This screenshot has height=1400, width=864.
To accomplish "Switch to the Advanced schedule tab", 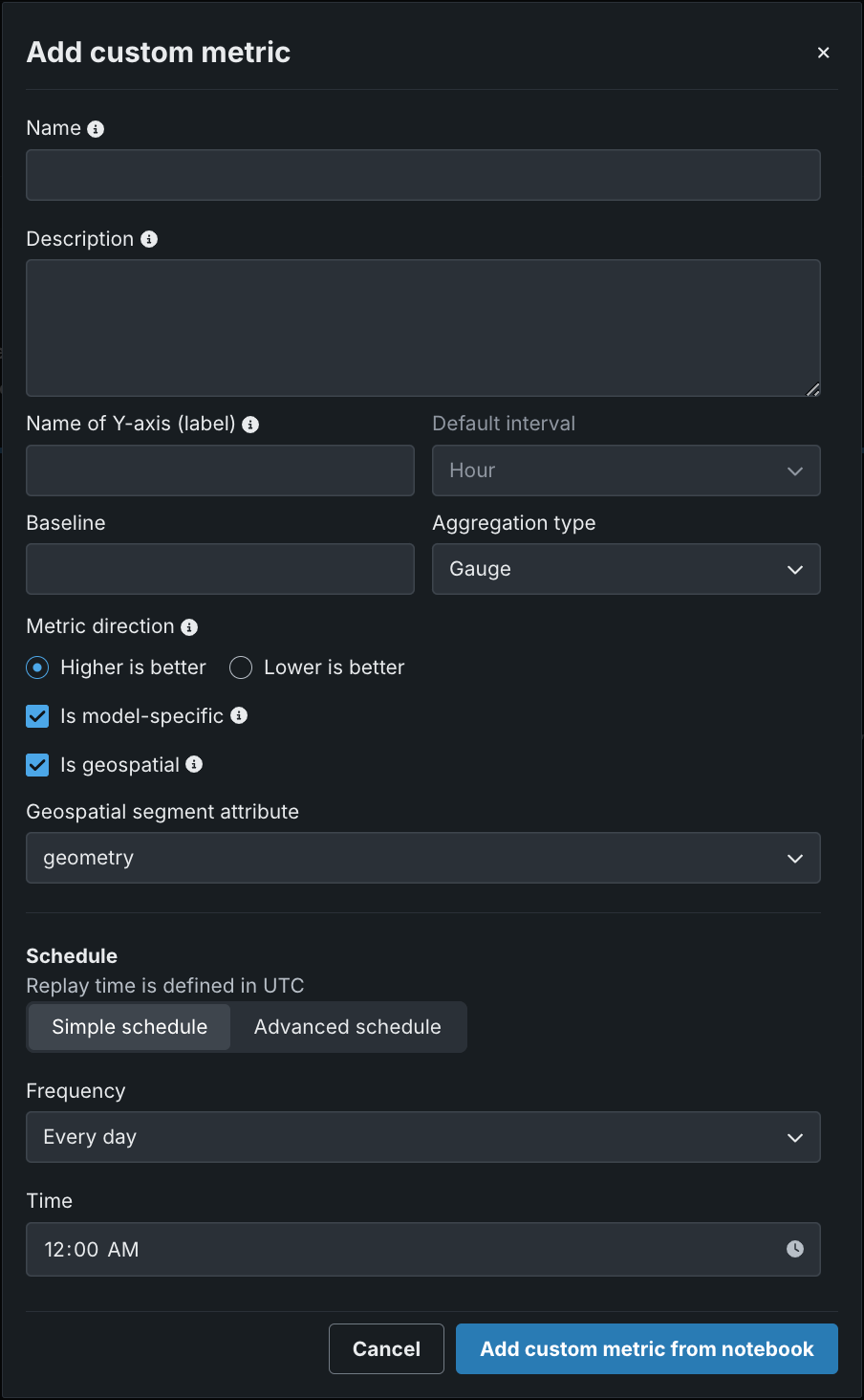I will pos(348,1027).
